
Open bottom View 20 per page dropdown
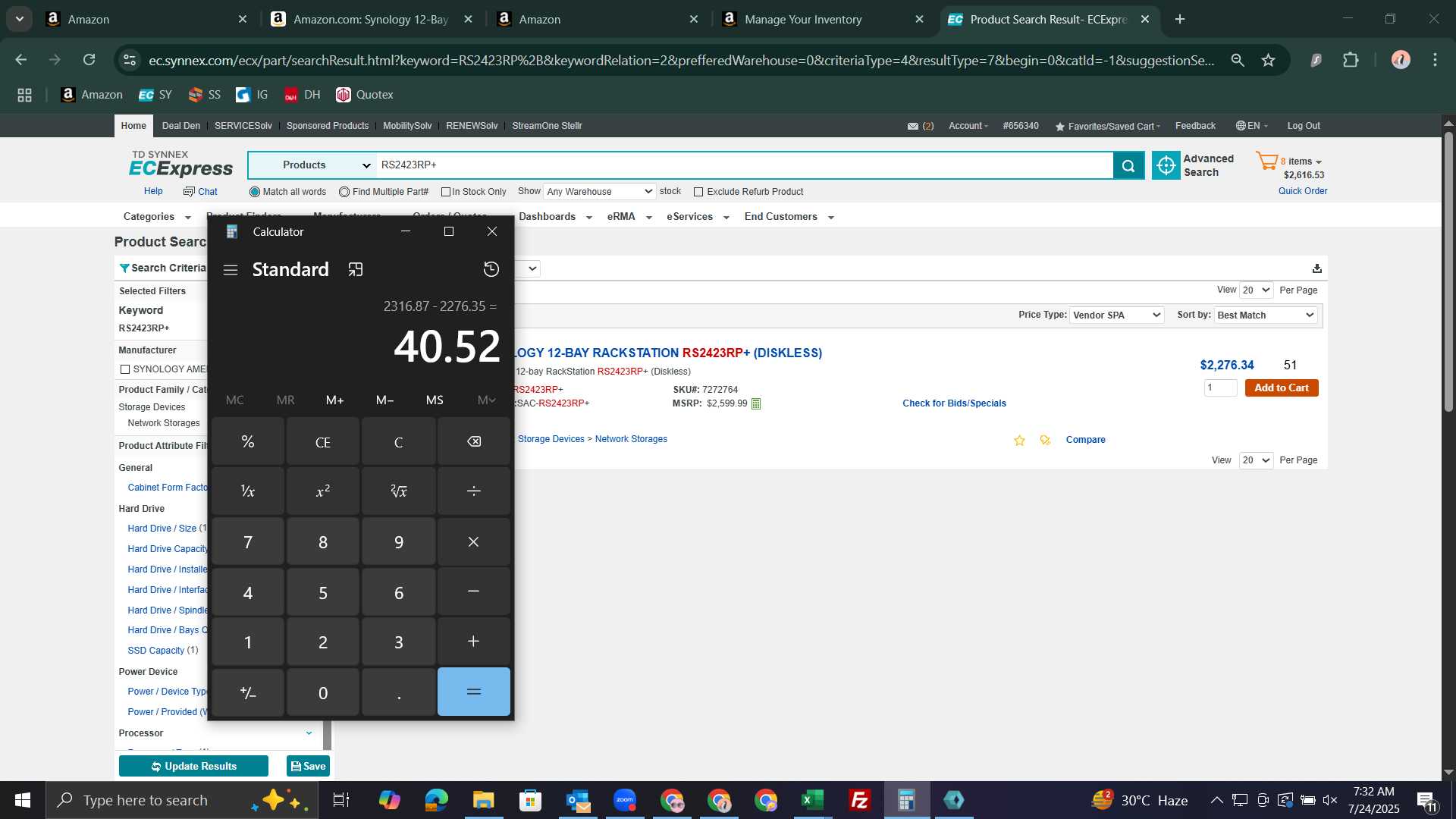(1256, 460)
